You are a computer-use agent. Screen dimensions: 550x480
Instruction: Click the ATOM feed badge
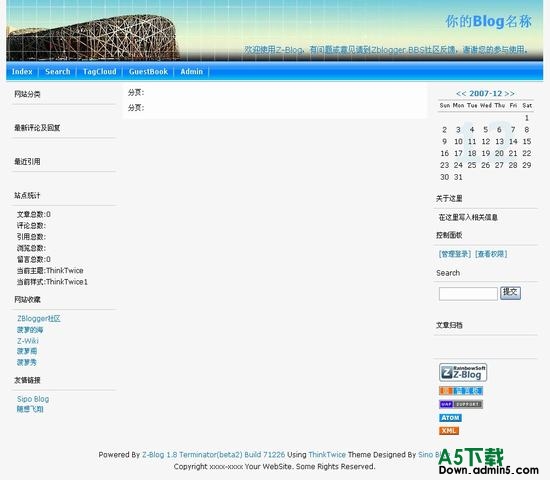click(x=450, y=418)
